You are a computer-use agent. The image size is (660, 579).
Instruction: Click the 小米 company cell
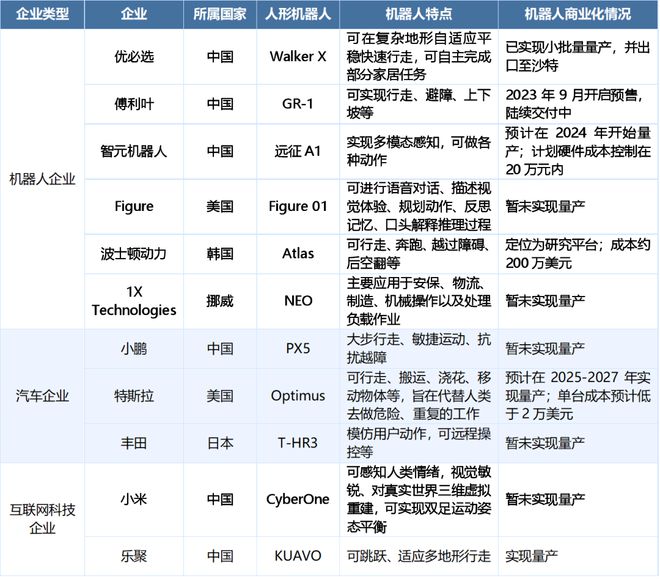pyautogui.click(x=134, y=499)
